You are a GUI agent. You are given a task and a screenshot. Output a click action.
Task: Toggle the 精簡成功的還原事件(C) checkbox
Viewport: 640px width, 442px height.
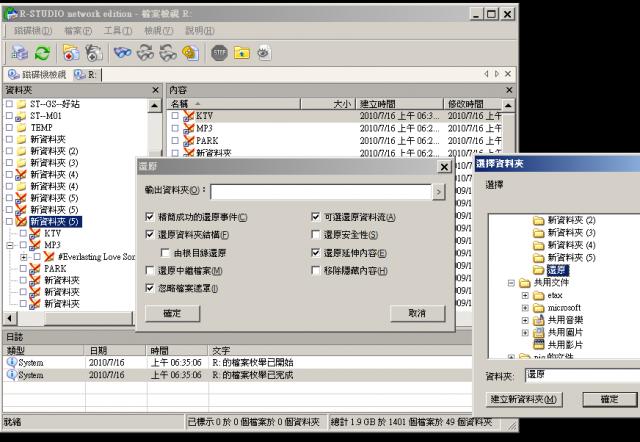[150, 217]
